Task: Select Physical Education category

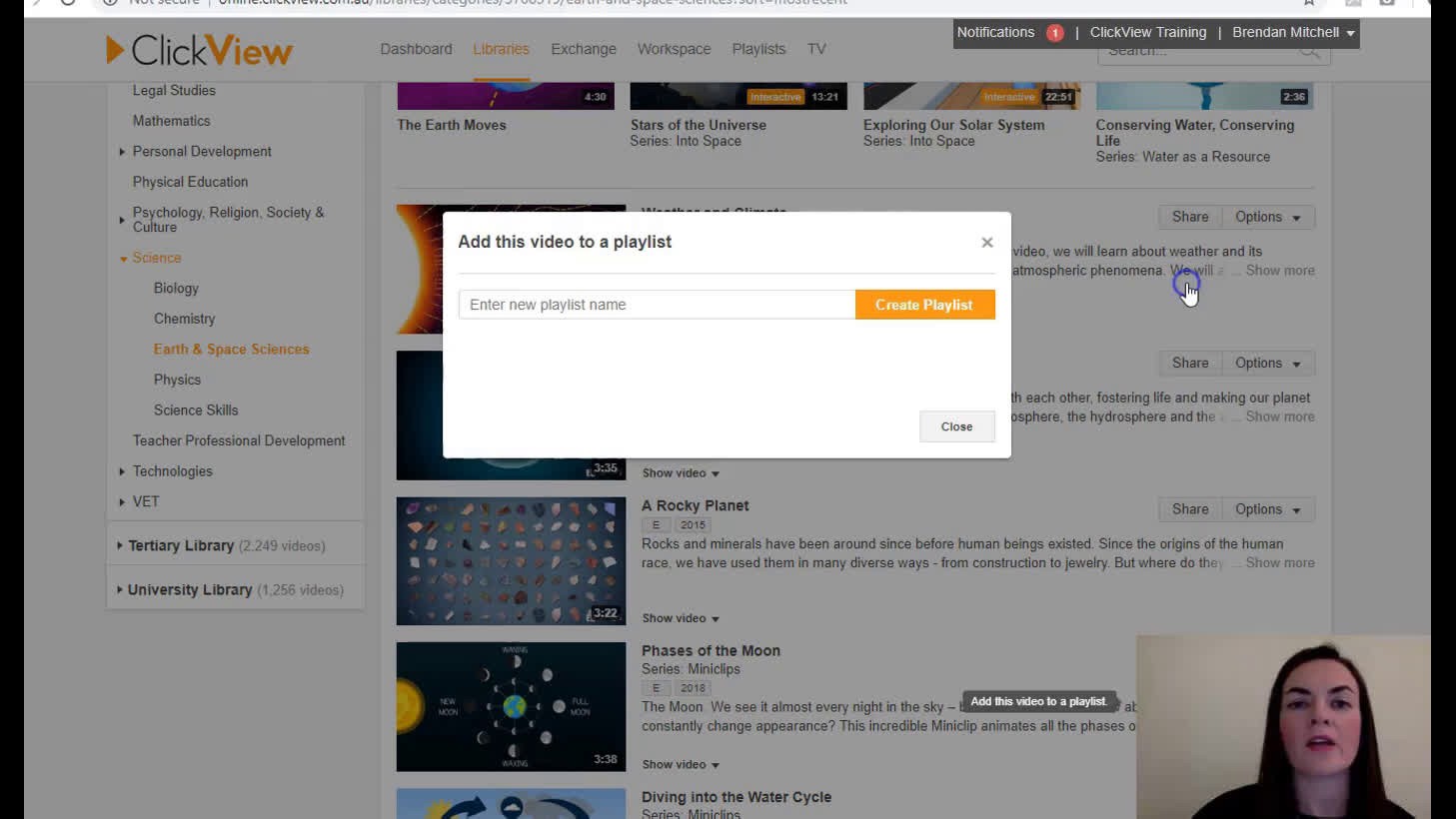Action: (190, 182)
